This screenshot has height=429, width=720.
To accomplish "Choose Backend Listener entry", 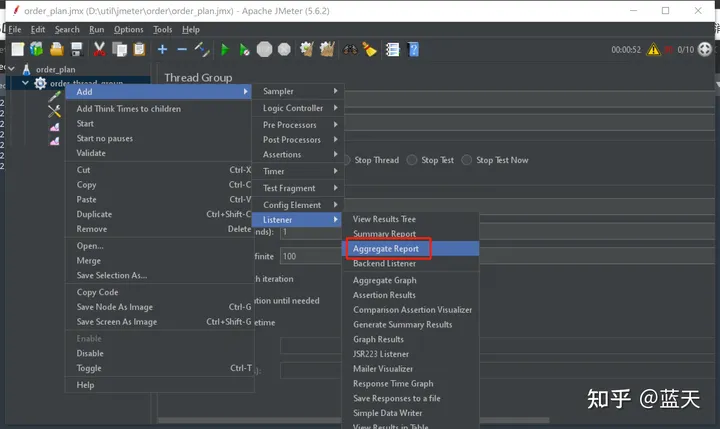I will pos(411,263).
